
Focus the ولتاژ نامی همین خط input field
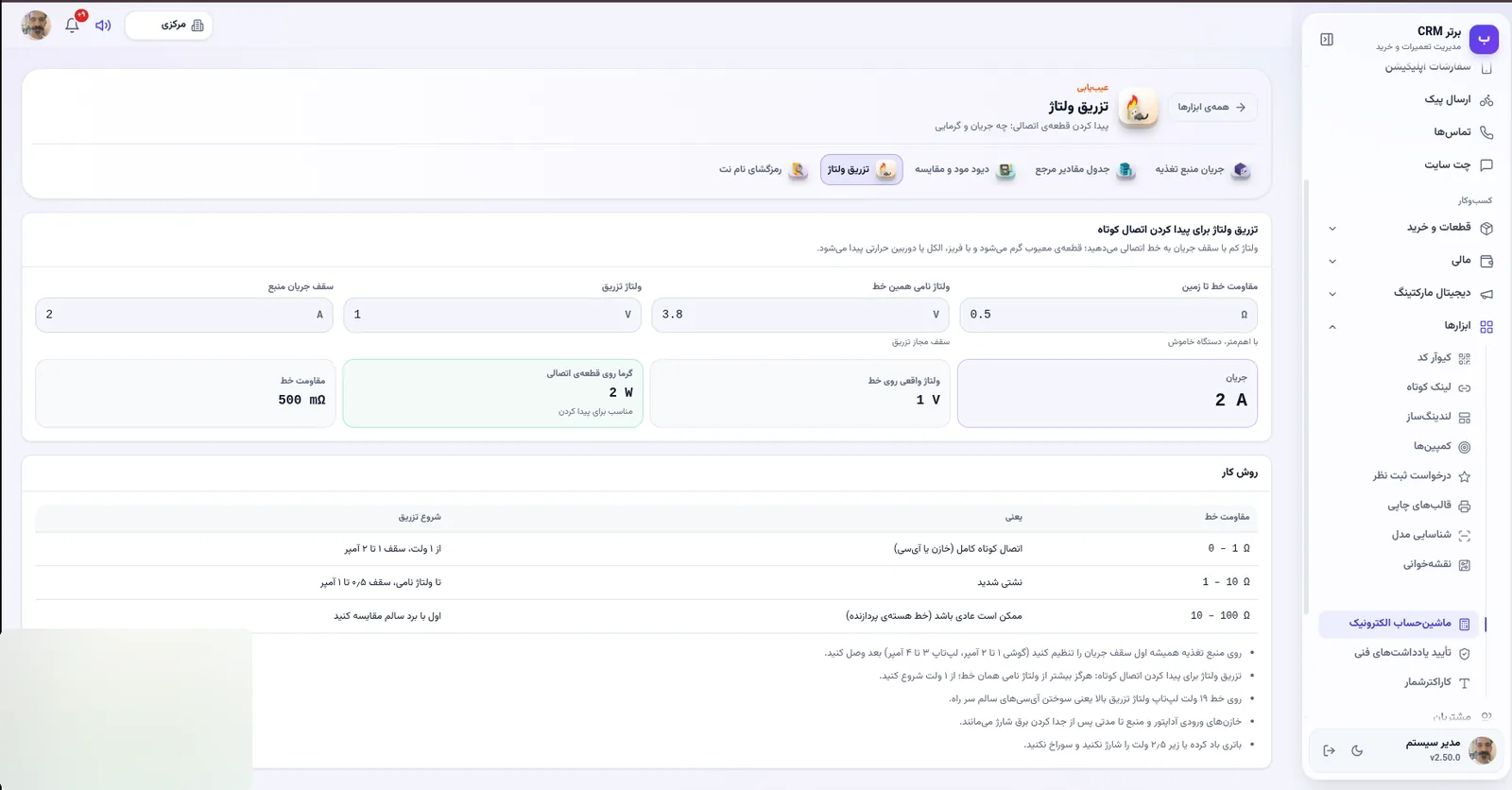[x=800, y=316]
